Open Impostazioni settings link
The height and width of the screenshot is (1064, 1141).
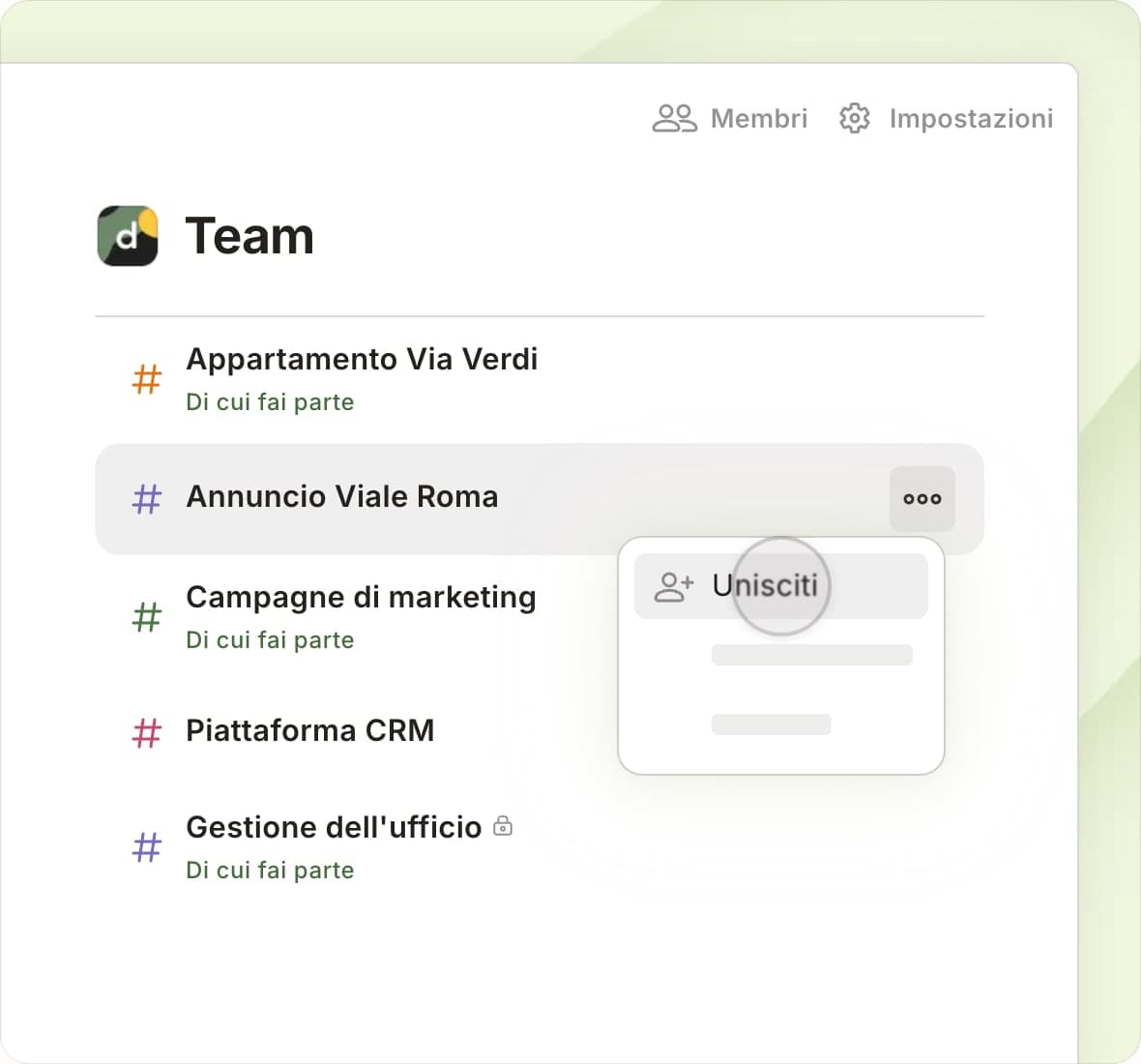click(x=970, y=118)
